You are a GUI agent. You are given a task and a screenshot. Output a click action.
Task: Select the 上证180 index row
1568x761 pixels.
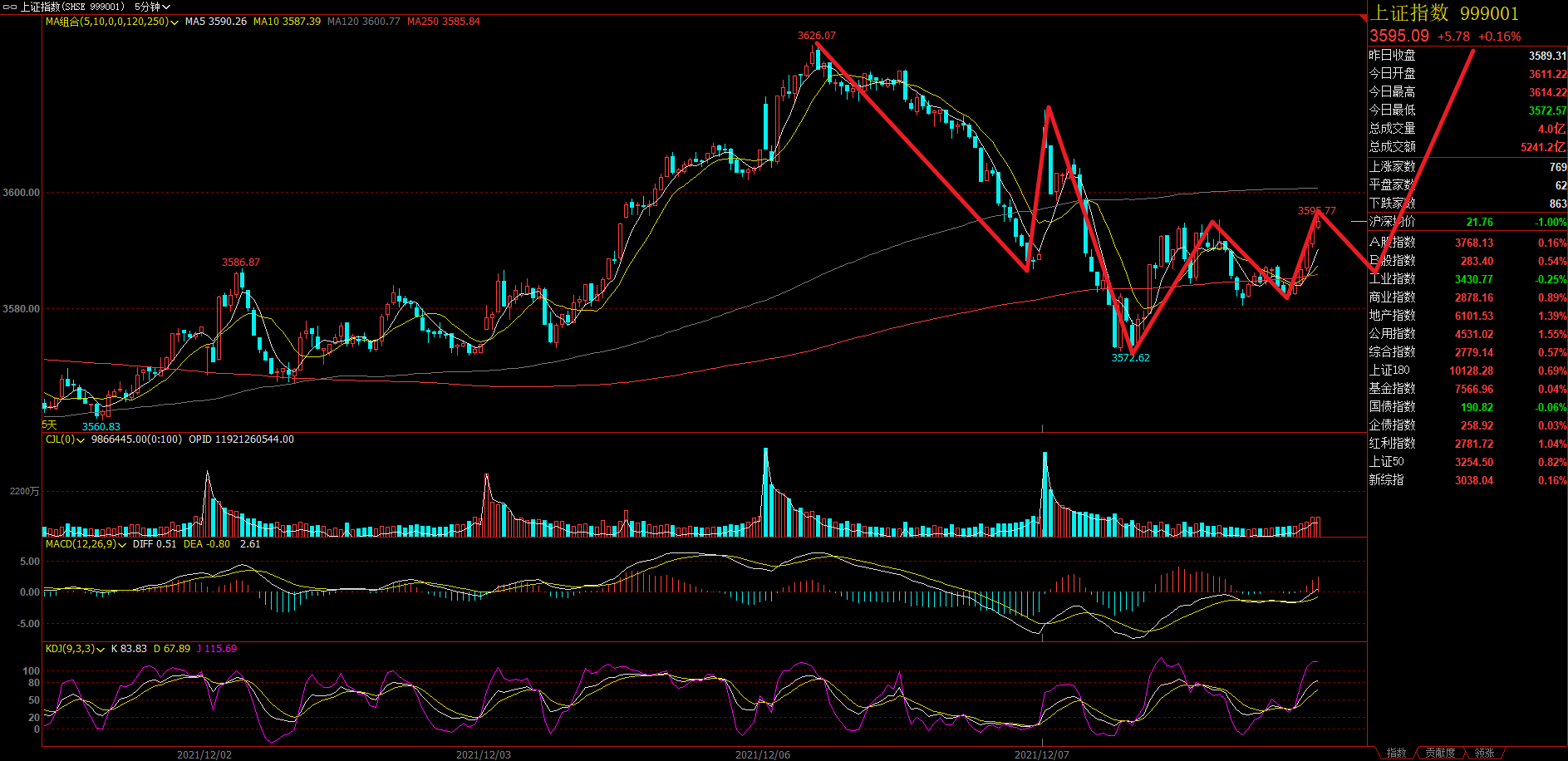coord(1389,371)
